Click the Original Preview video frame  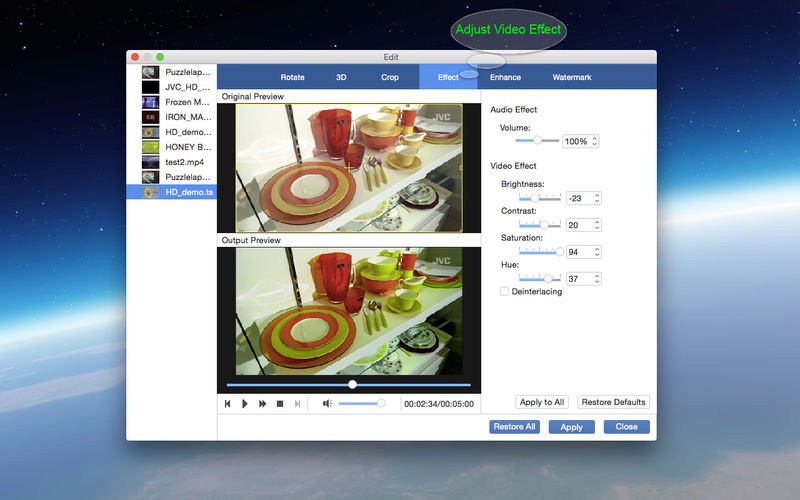click(x=349, y=168)
